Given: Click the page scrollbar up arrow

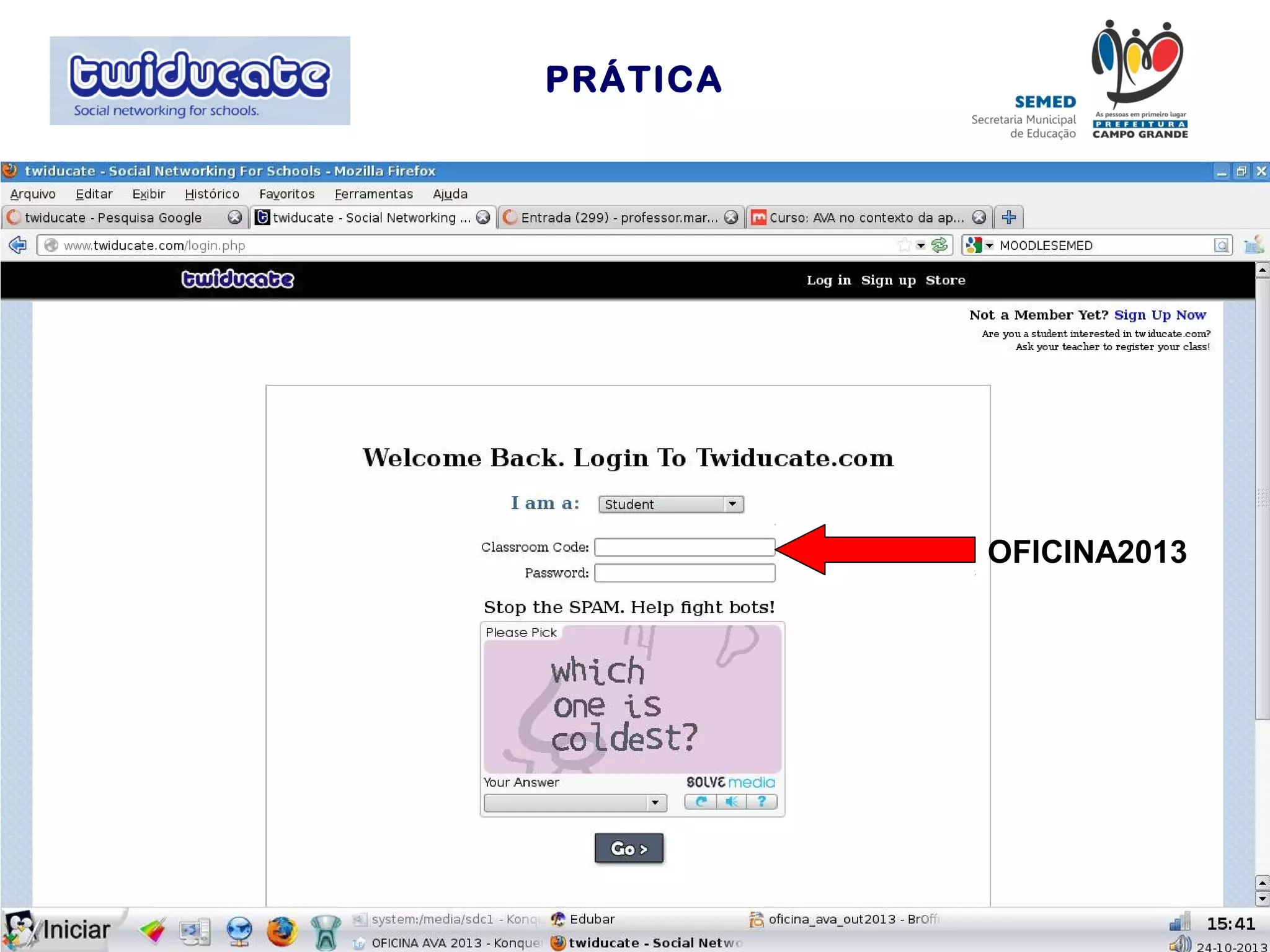Looking at the screenshot, I should click(x=1262, y=270).
